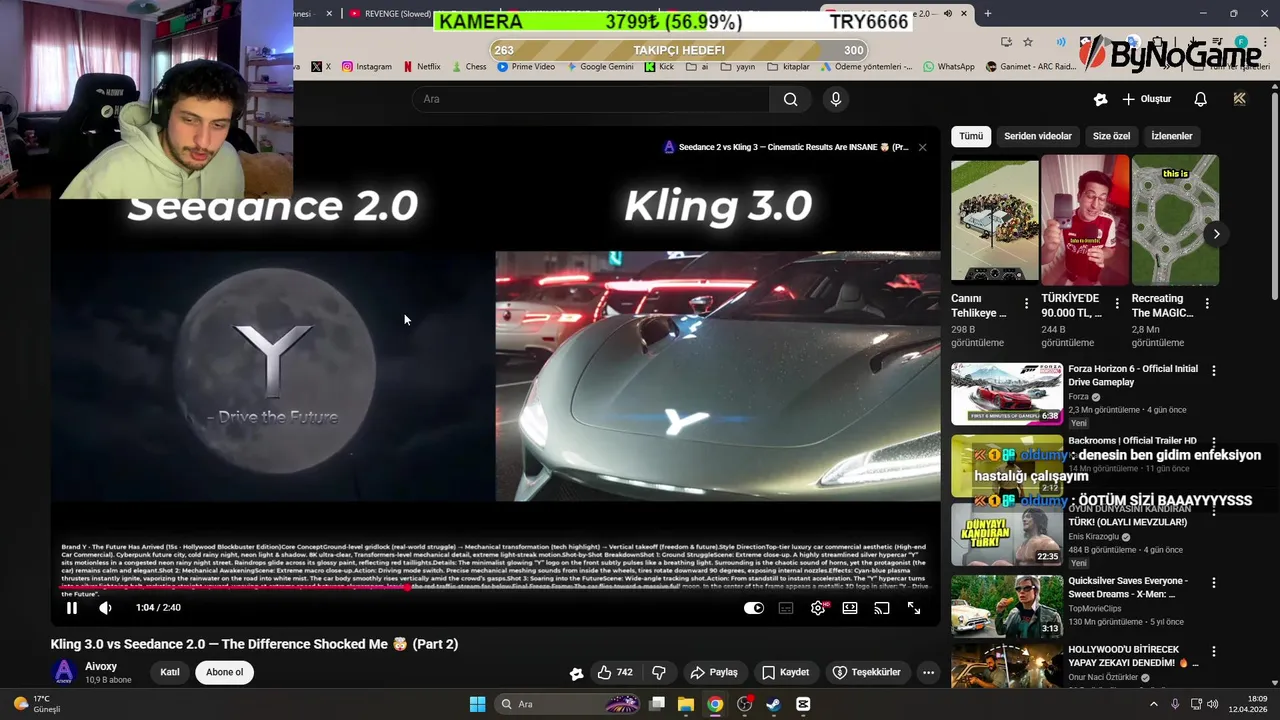Open Kick bookmark
Image resolution: width=1280 pixels, height=720 pixels.
(659, 67)
